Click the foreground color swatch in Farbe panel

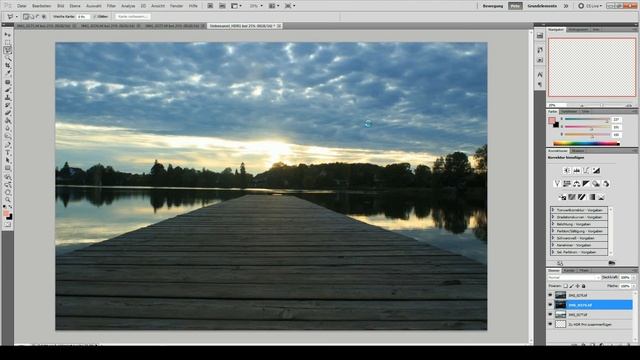[x=552, y=120]
